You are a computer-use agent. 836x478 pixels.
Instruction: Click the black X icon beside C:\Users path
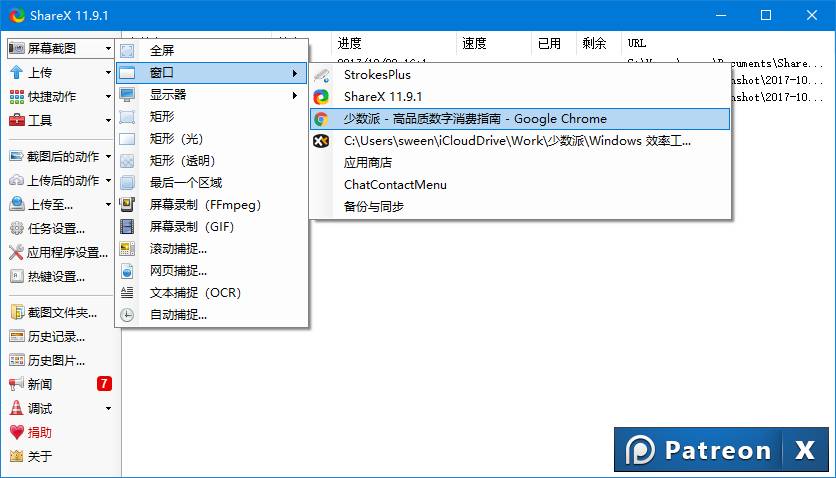[x=321, y=141]
